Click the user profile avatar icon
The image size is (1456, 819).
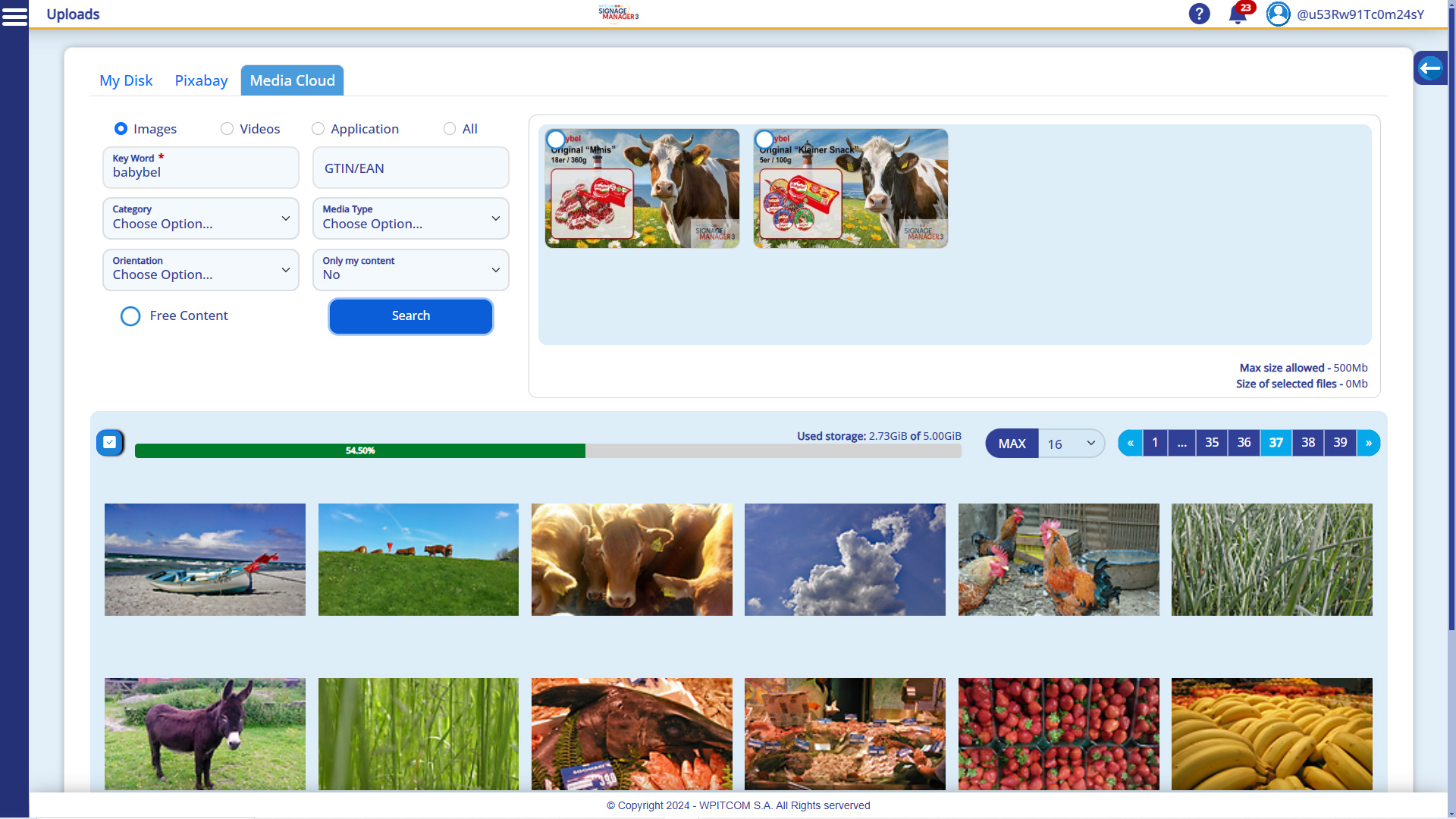click(x=1278, y=14)
